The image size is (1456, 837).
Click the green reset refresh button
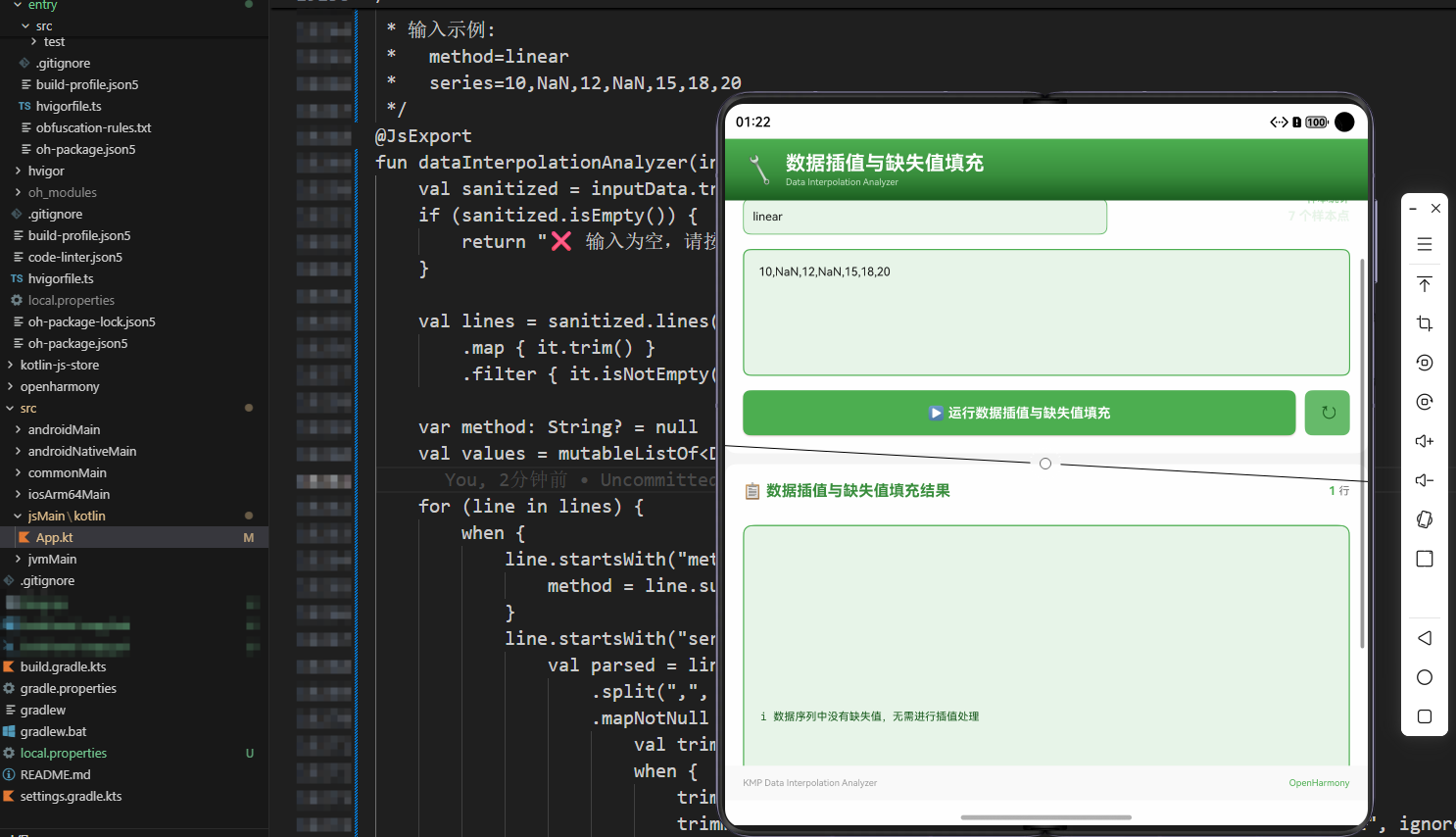click(1328, 413)
